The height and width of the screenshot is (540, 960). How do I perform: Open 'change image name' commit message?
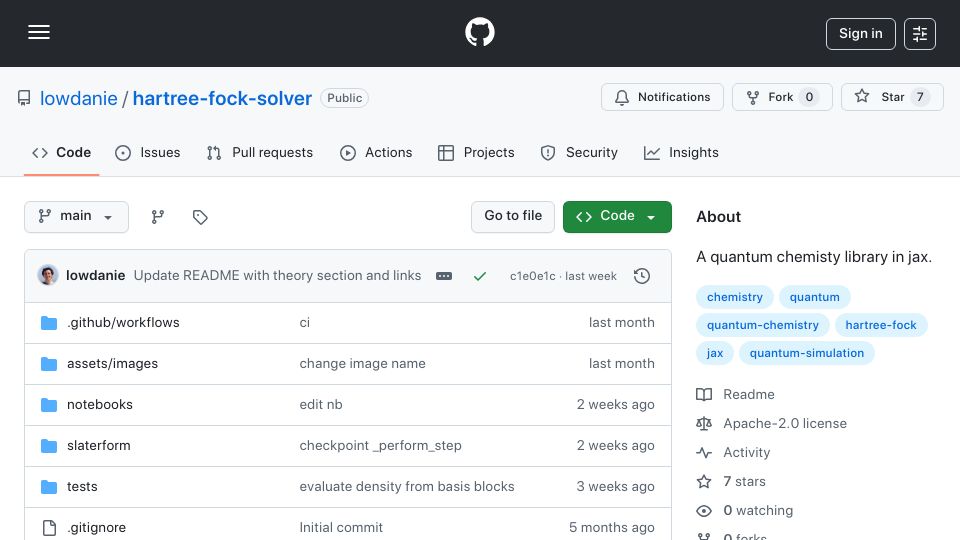click(x=362, y=364)
